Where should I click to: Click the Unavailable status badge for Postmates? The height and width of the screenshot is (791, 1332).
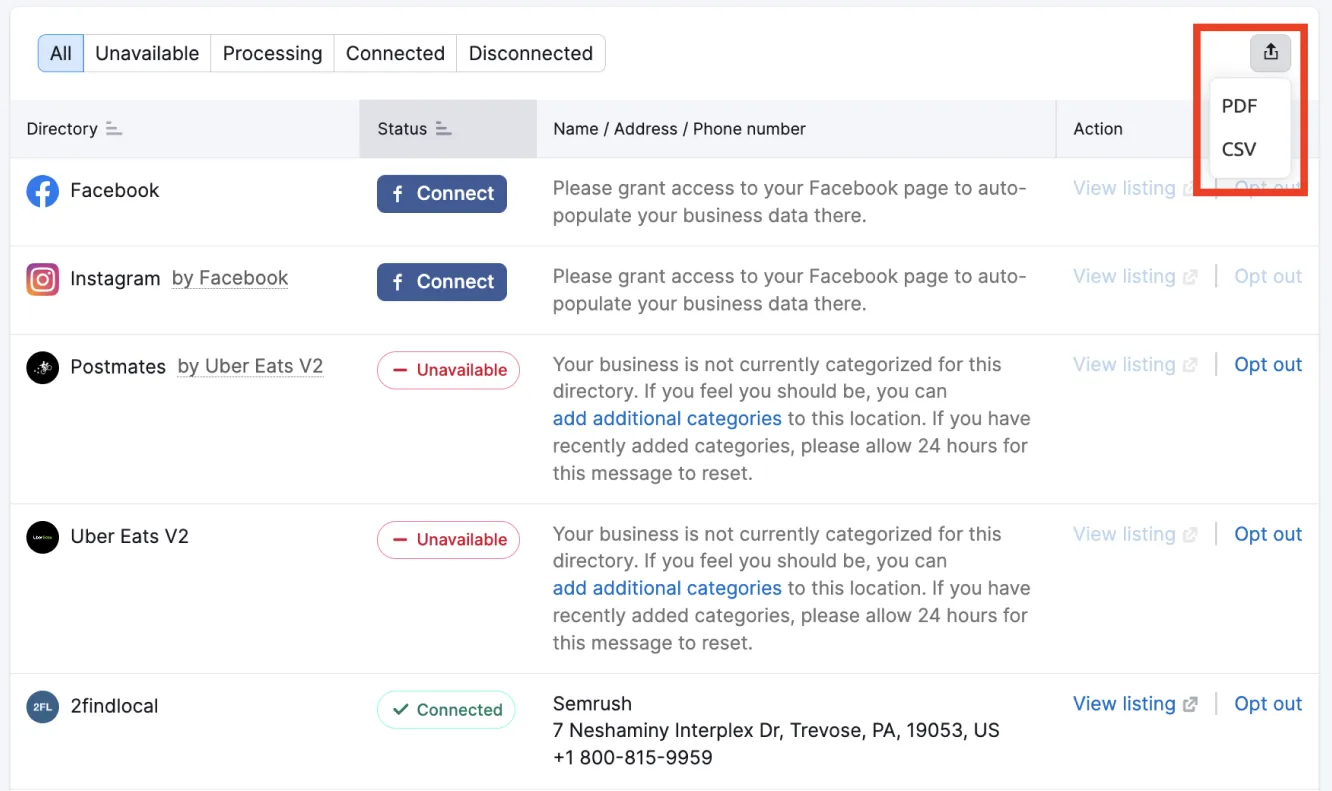(x=448, y=370)
